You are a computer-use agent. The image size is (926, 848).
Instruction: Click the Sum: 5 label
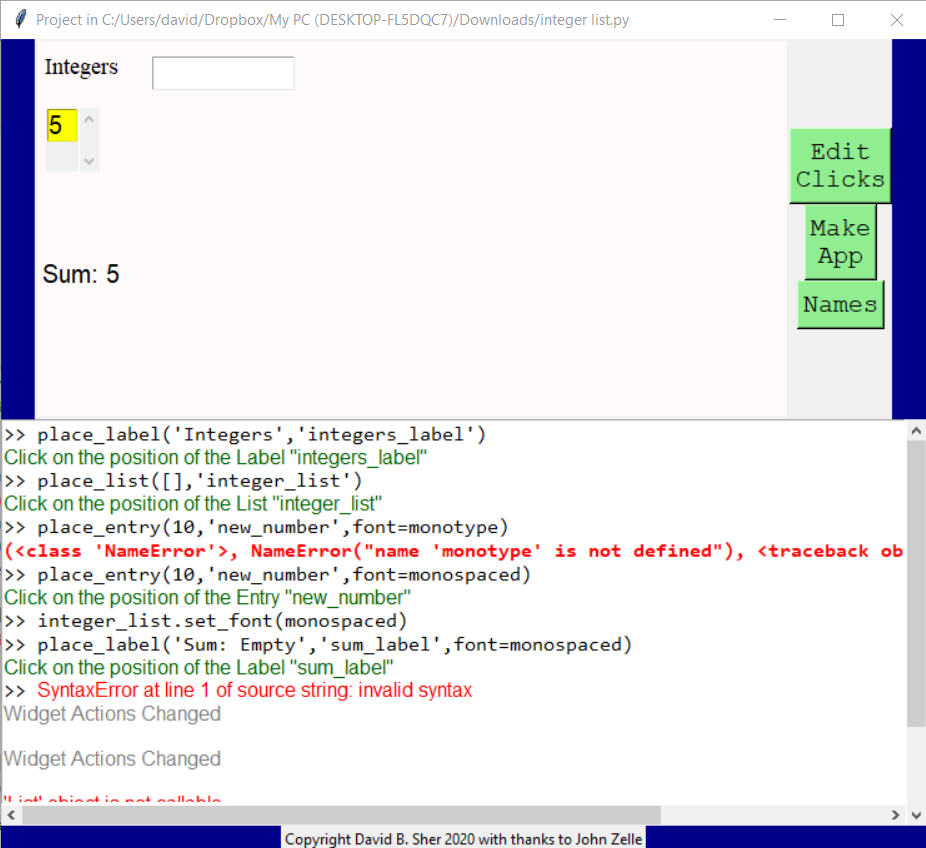81,274
